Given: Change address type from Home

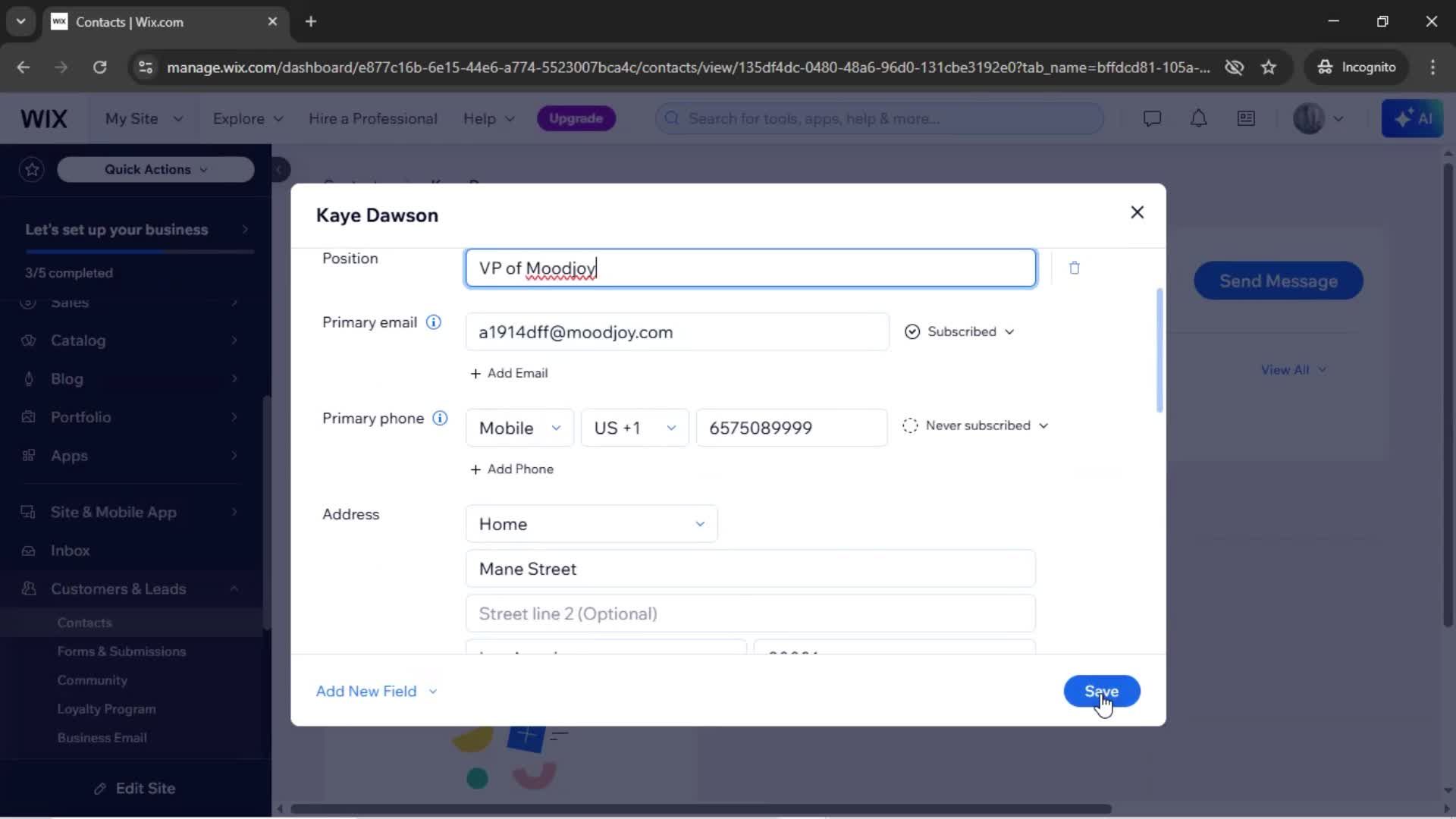Looking at the screenshot, I should coord(591,524).
